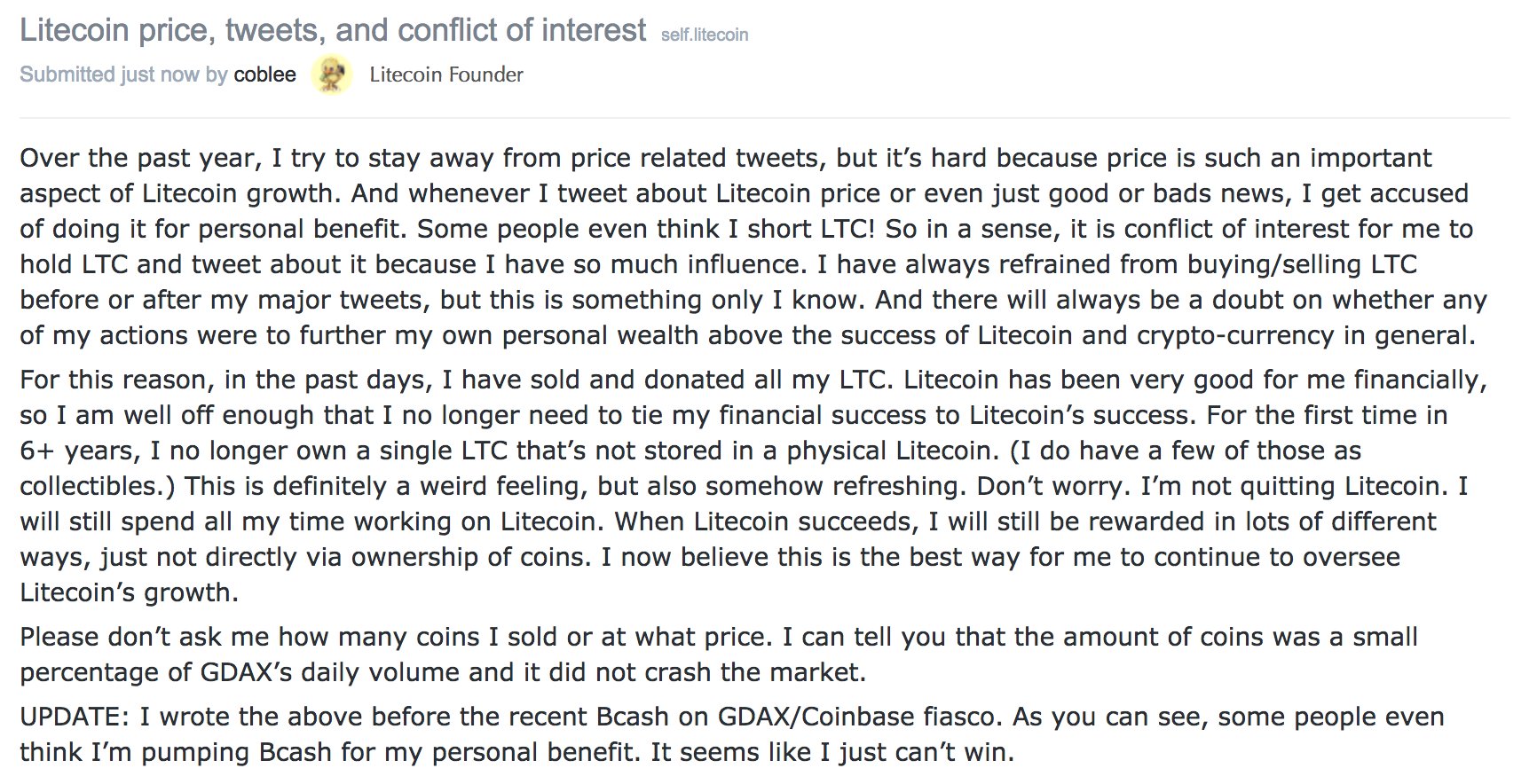Click sentence "It seems like I just can't win."
This screenshot has width=1537, height=784.
[x=832, y=752]
